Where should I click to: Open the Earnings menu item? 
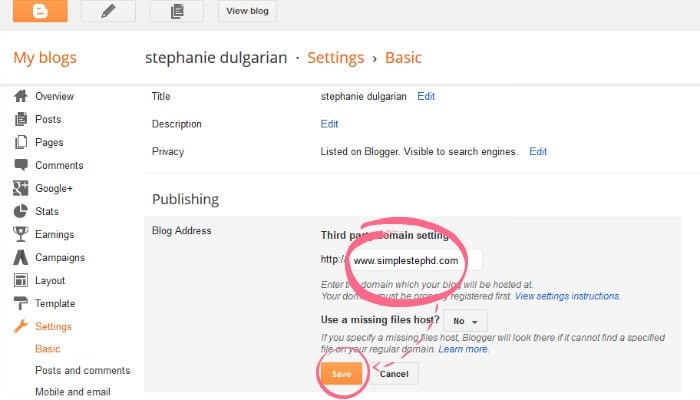(x=54, y=234)
